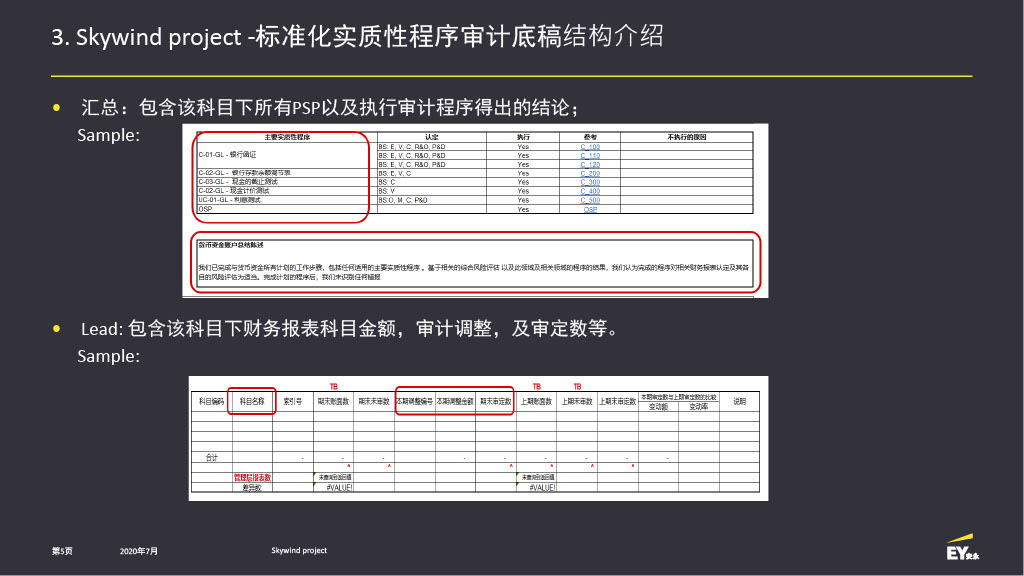Click '#VALUE!' under 上期账面数 column

(x=542, y=488)
